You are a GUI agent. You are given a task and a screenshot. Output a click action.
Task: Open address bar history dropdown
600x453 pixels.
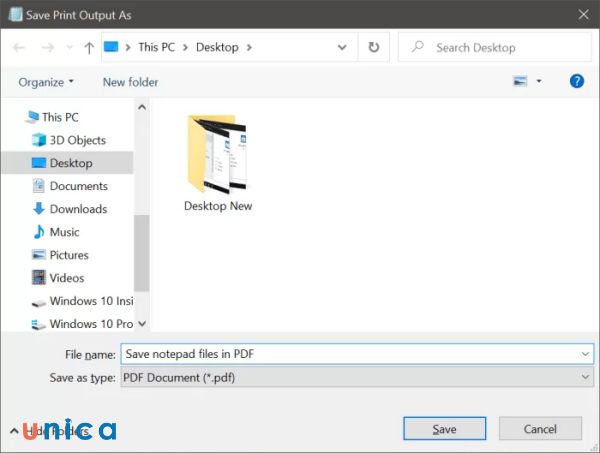coord(342,47)
